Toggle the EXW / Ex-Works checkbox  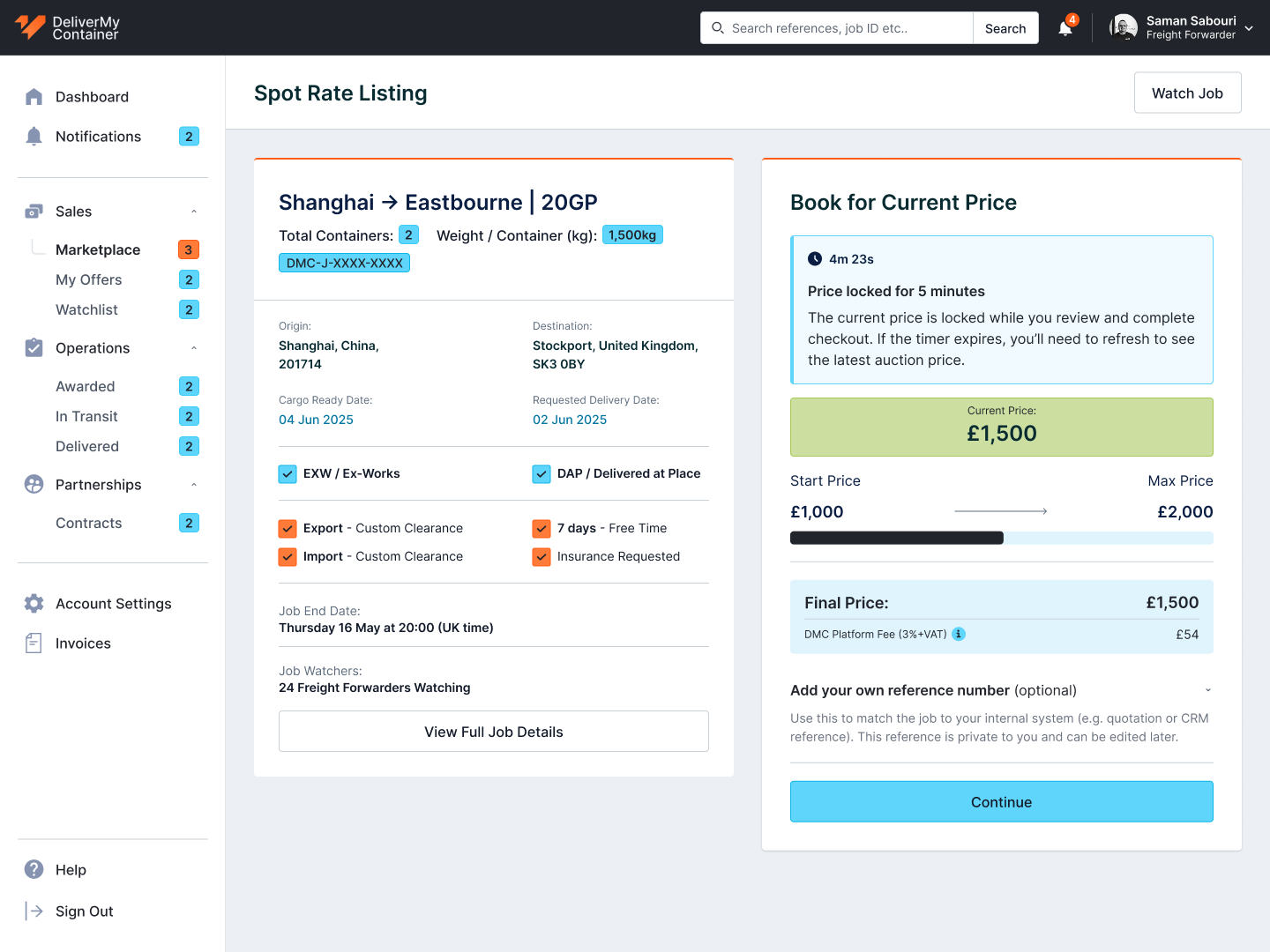click(288, 474)
